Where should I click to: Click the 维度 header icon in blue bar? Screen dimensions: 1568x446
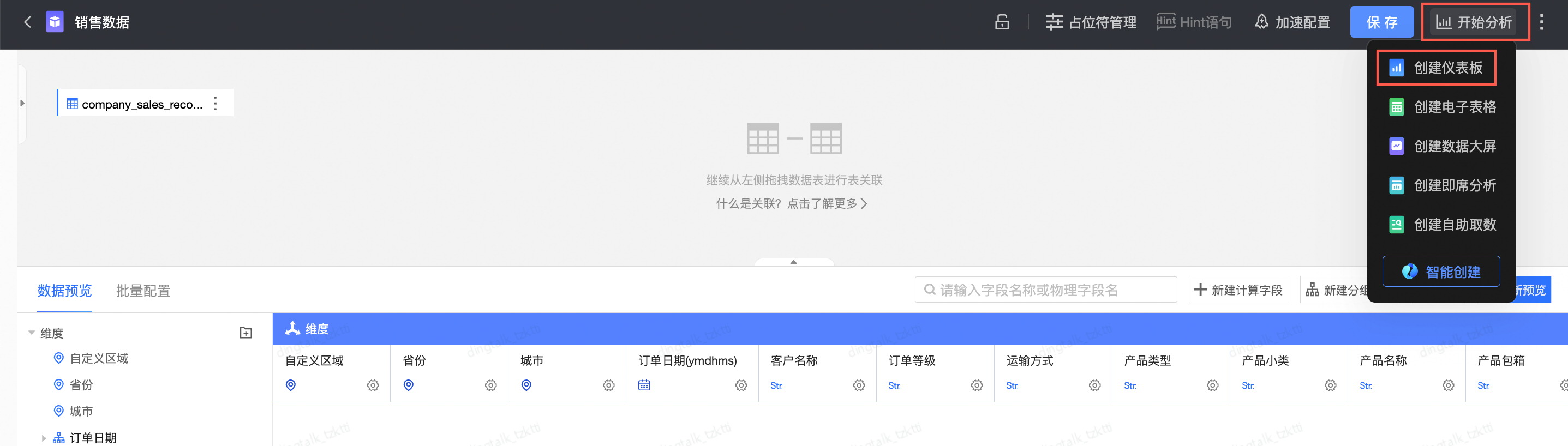pos(293,329)
